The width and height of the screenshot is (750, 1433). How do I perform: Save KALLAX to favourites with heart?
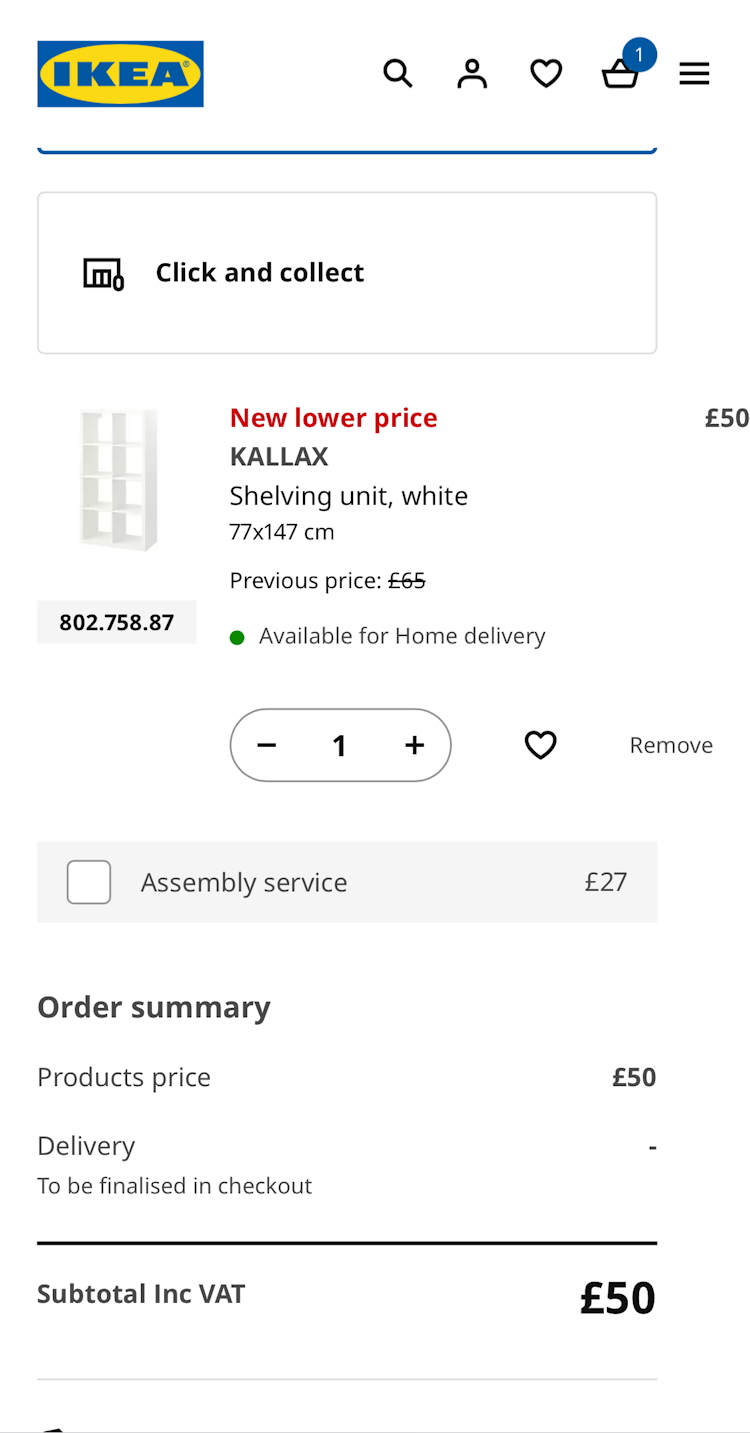(x=541, y=745)
